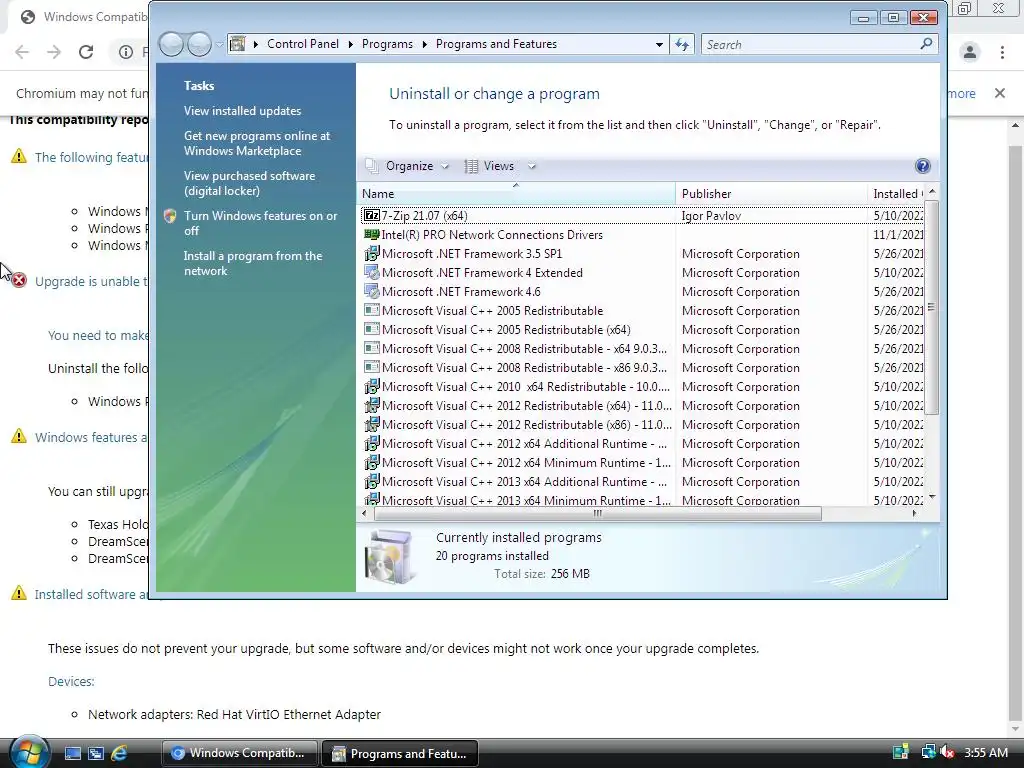1024x768 pixels.
Task: Click the taskbar clock showing 3:55 AM
Action: click(985, 752)
